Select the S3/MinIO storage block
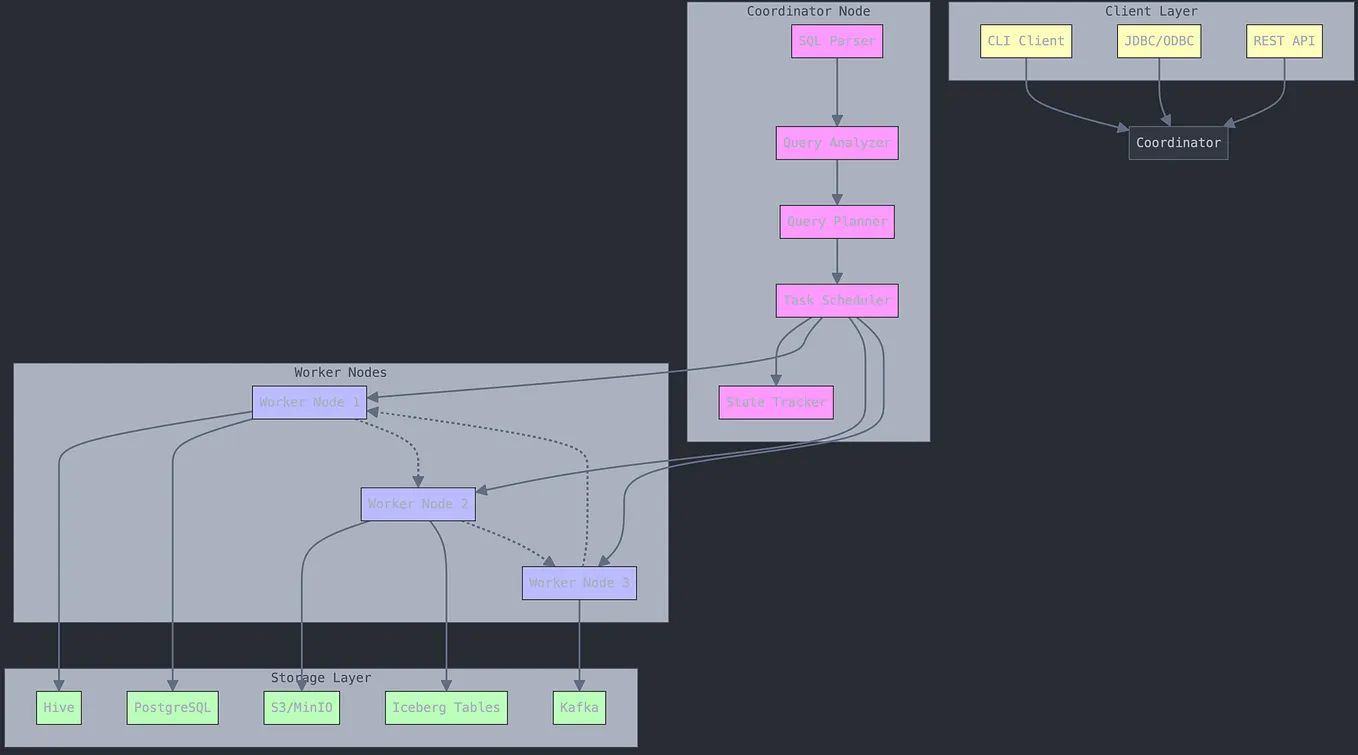 pos(301,707)
